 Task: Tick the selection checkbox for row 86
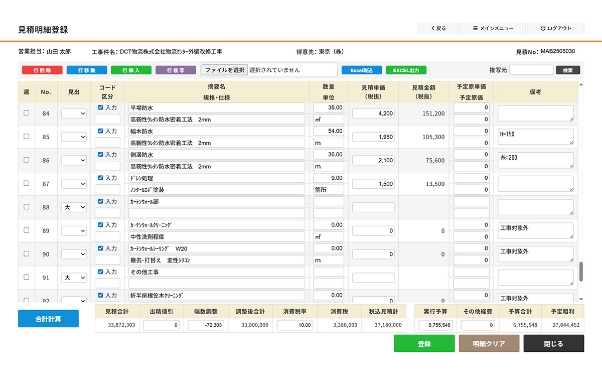coord(26,160)
